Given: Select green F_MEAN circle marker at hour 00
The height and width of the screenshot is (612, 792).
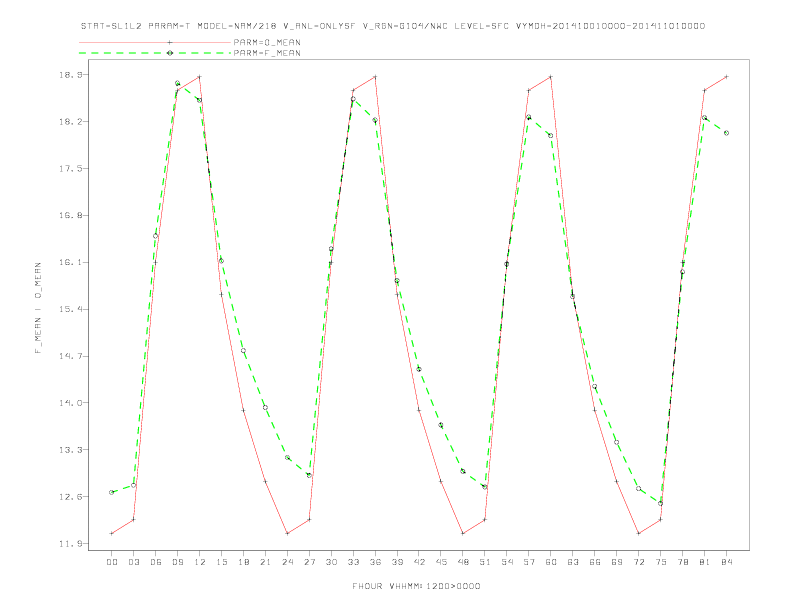Looking at the screenshot, I should [112, 492].
